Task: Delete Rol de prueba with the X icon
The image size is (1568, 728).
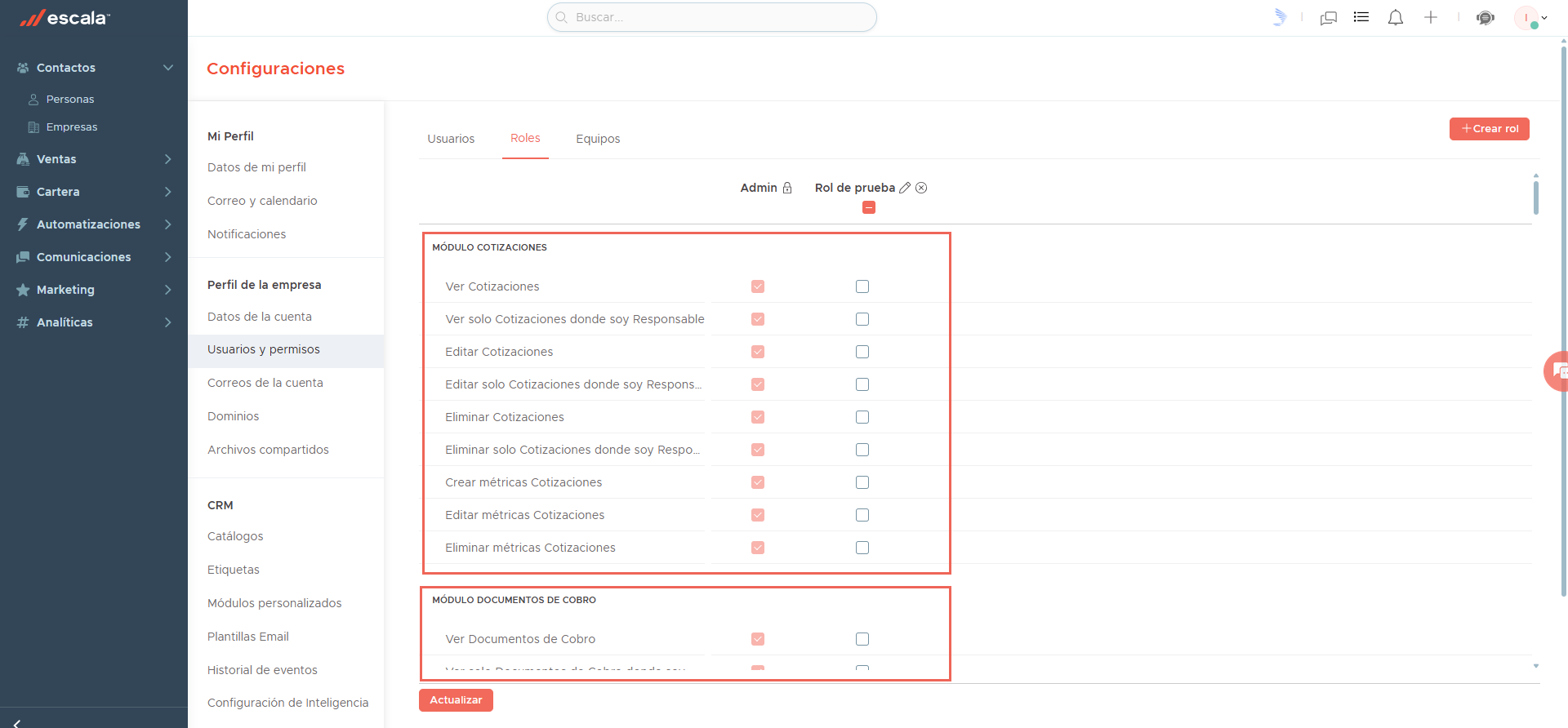Action: click(921, 188)
